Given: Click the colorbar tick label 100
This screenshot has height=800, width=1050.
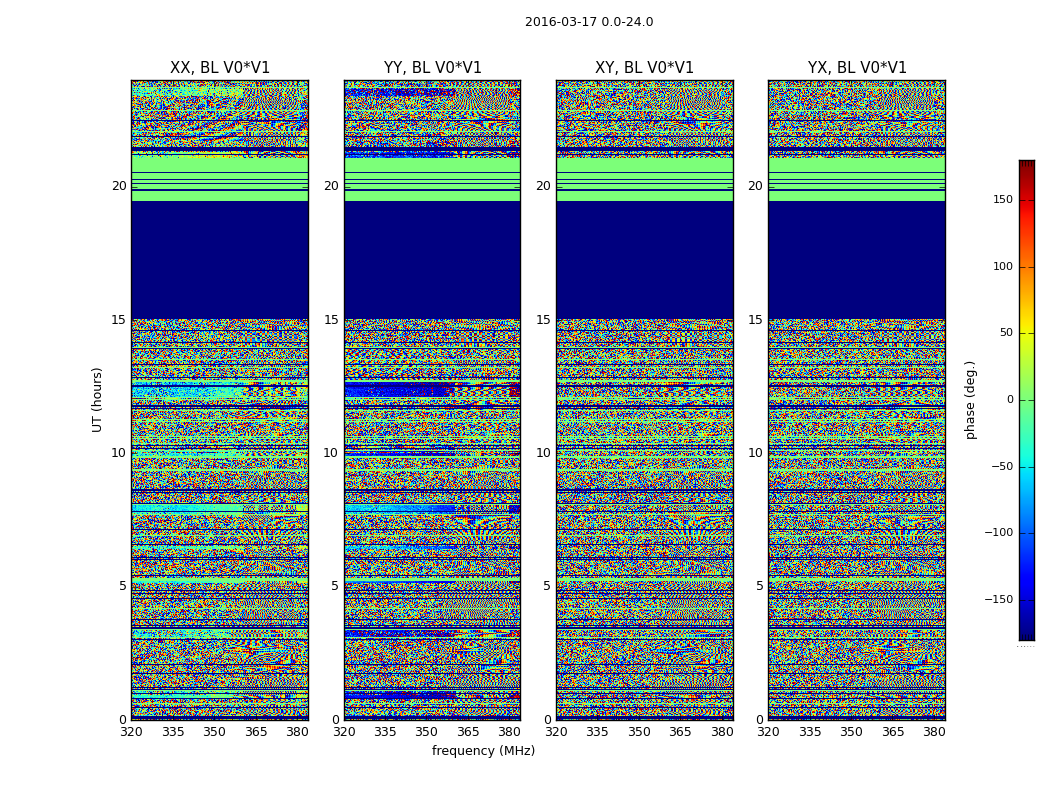Looking at the screenshot, I should point(1003,266).
